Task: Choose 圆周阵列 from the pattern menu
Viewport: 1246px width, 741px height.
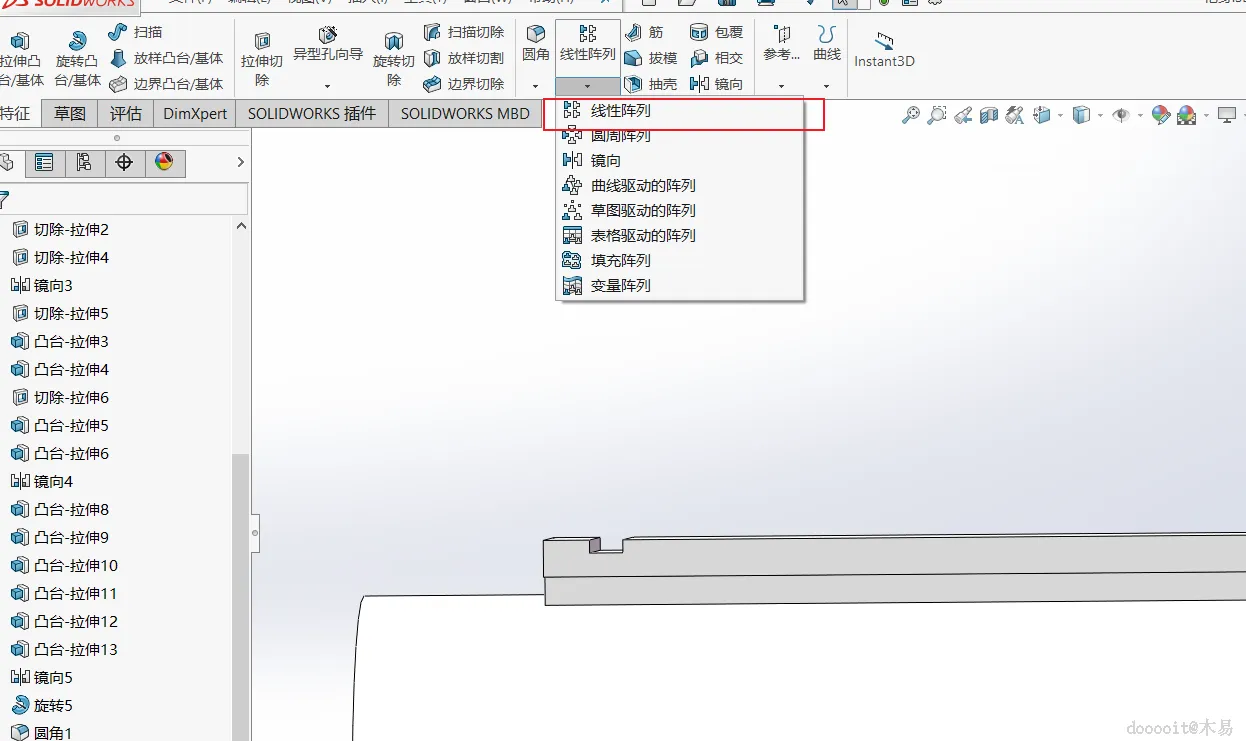Action: pyautogui.click(x=680, y=135)
